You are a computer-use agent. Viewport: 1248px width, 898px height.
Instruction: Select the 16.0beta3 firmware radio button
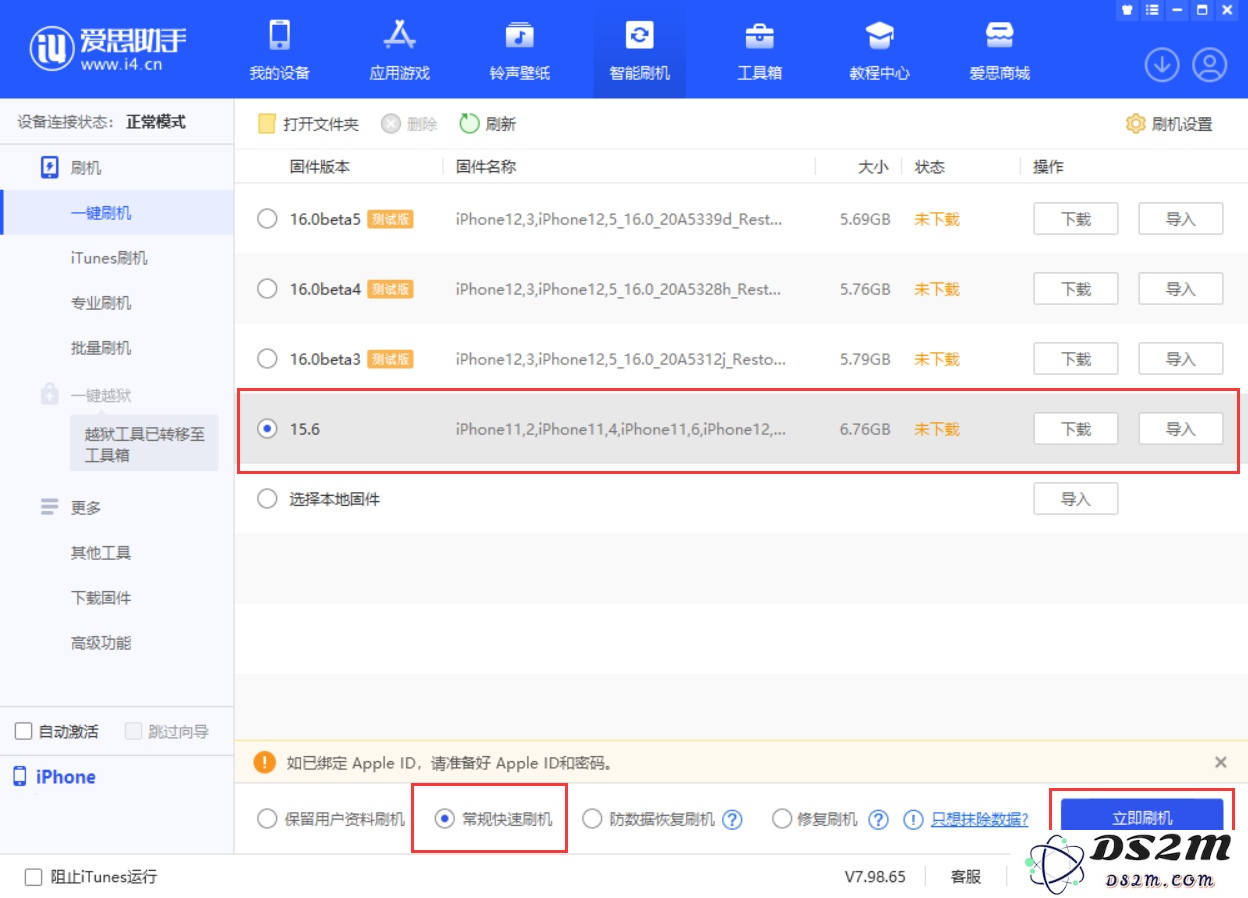click(x=267, y=359)
